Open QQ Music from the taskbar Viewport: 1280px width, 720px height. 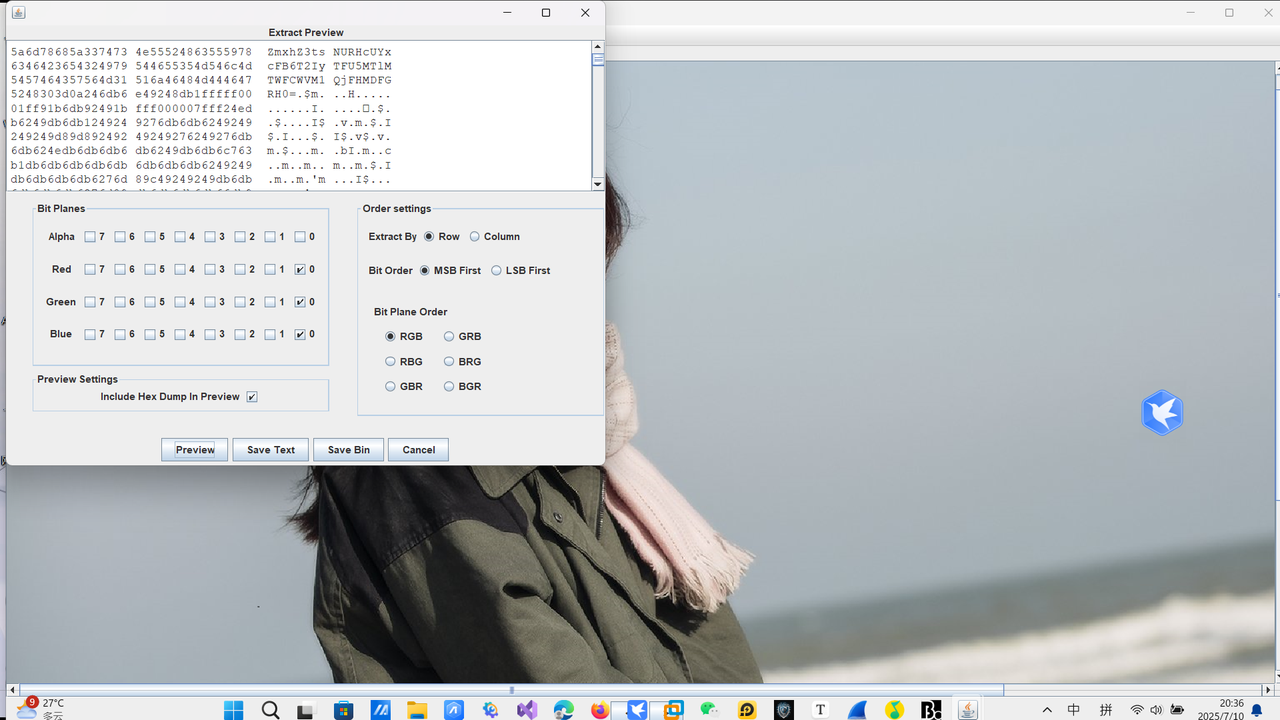893,709
